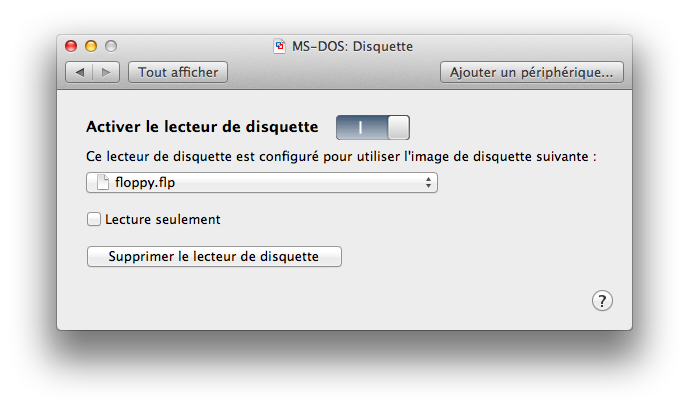Click the Lecture seulement label text
Viewport: 689px width, 409px height.
(x=163, y=219)
